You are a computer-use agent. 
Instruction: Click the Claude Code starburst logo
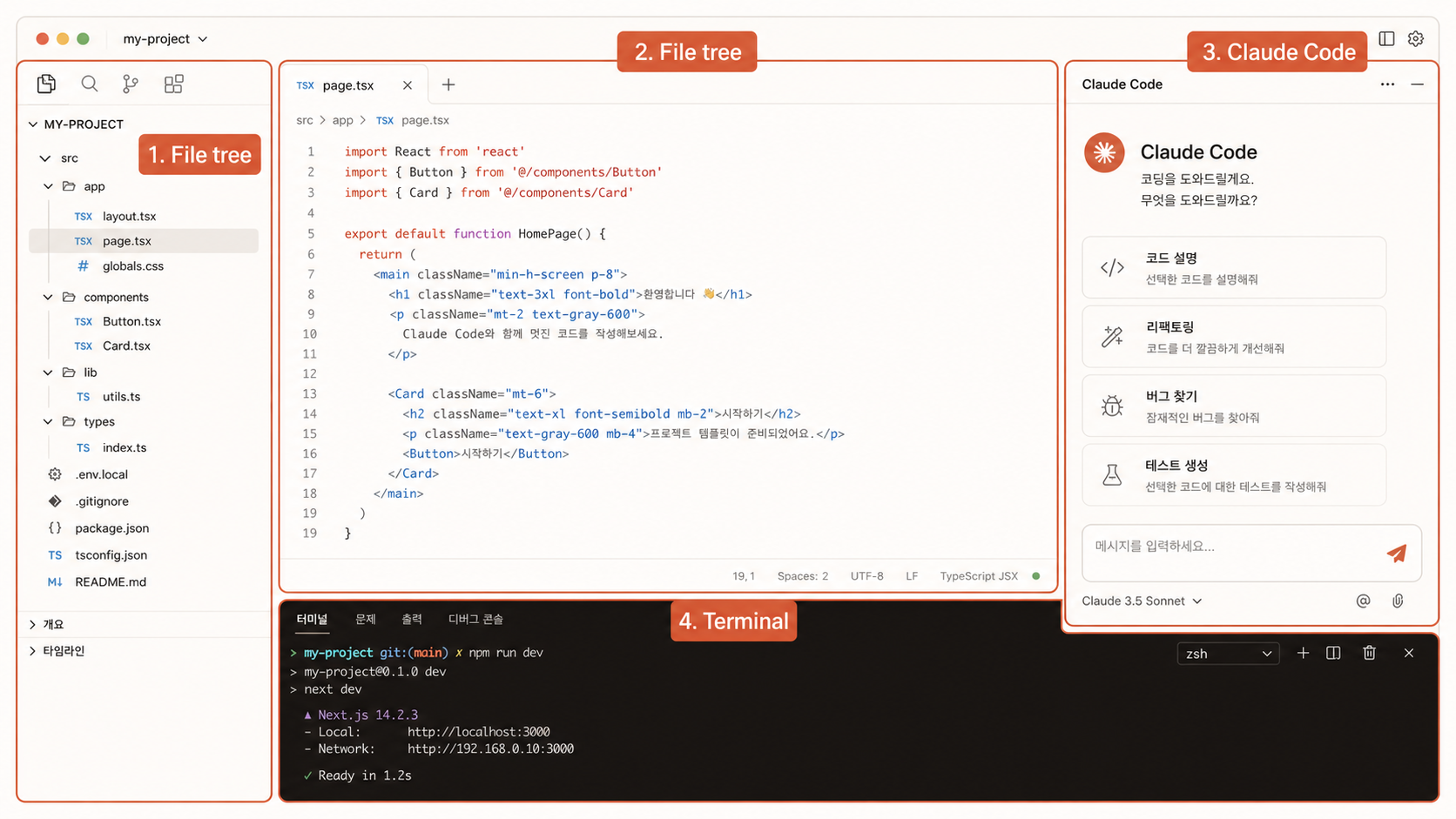click(x=1104, y=153)
